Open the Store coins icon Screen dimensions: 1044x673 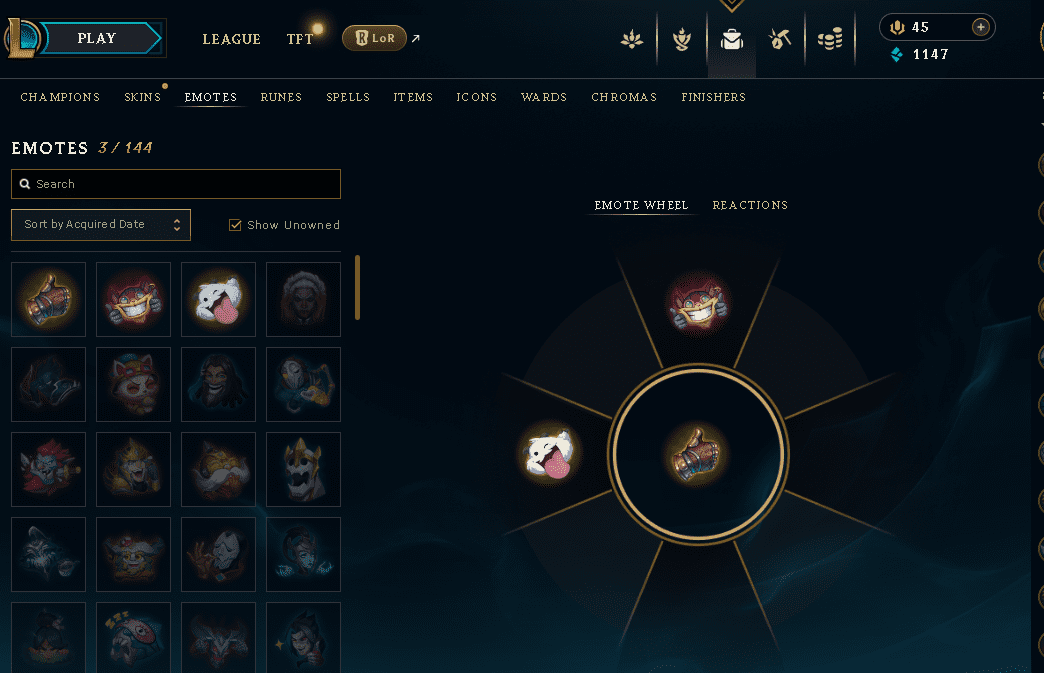pos(830,39)
